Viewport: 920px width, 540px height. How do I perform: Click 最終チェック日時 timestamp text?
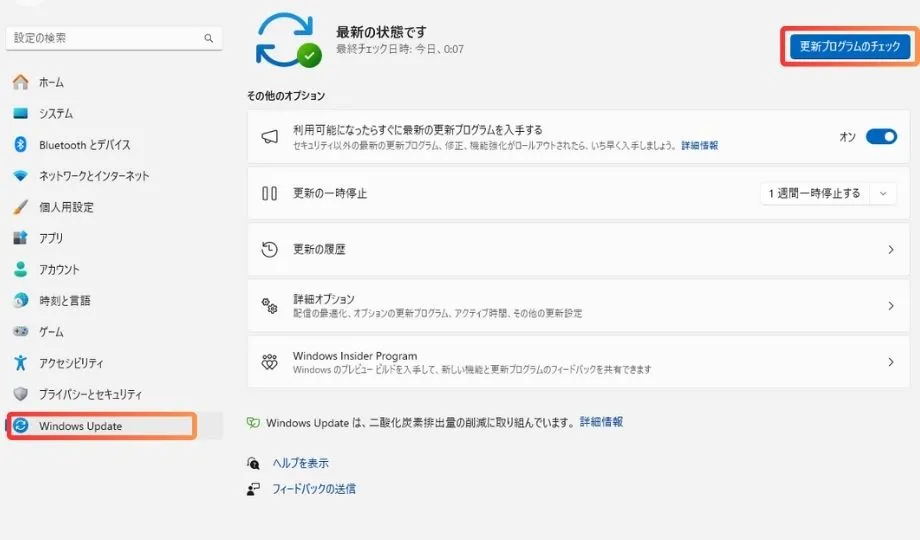pos(400,49)
